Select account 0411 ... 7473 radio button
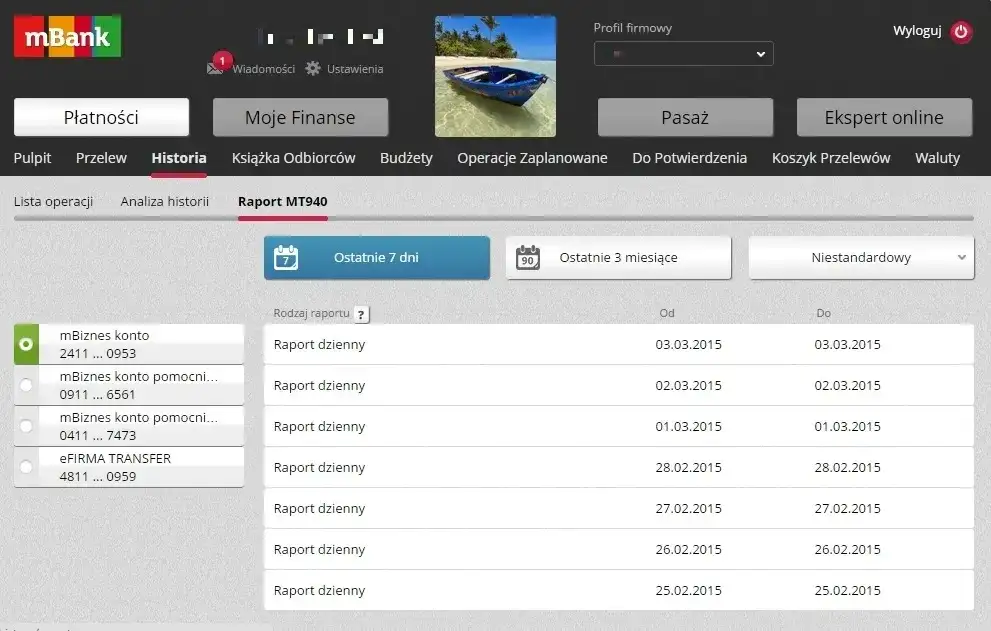This screenshot has width=991, height=631. coord(26,426)
